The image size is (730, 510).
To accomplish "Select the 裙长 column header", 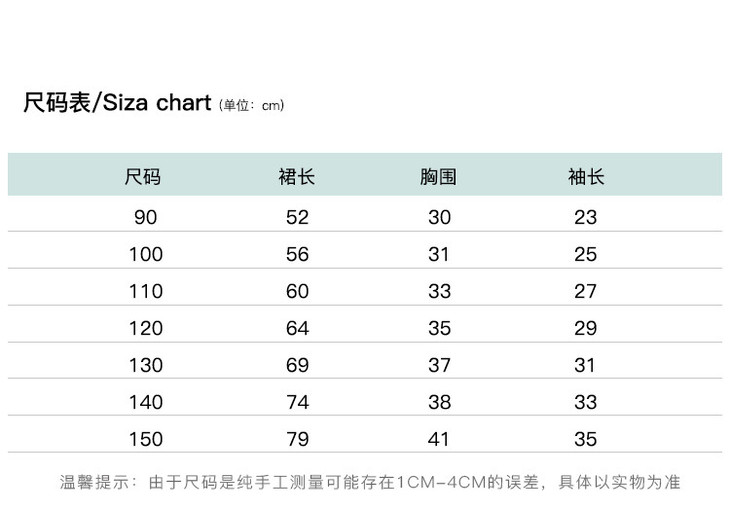I will tap(297, 178).
